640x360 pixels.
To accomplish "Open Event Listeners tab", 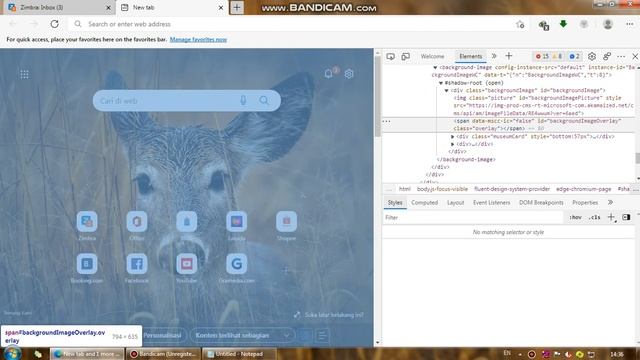I will click(x=491, y=202).
